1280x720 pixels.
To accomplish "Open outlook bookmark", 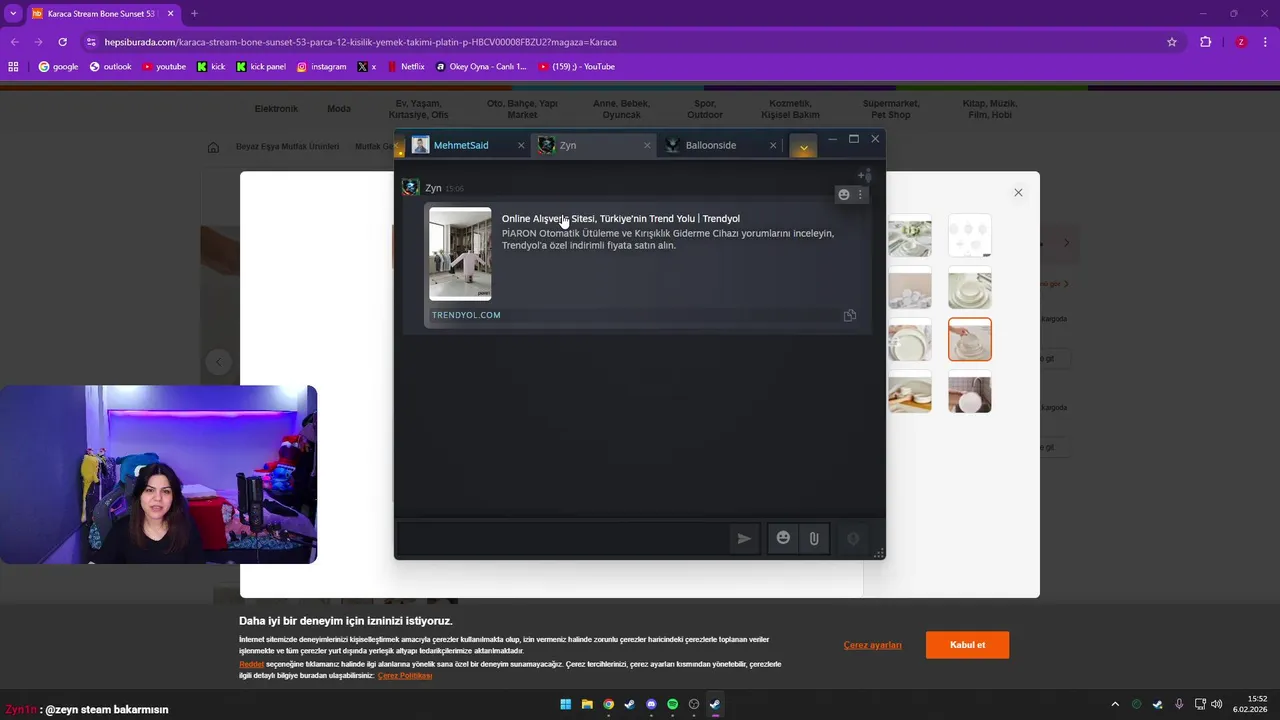I will [x=110, y=67].
